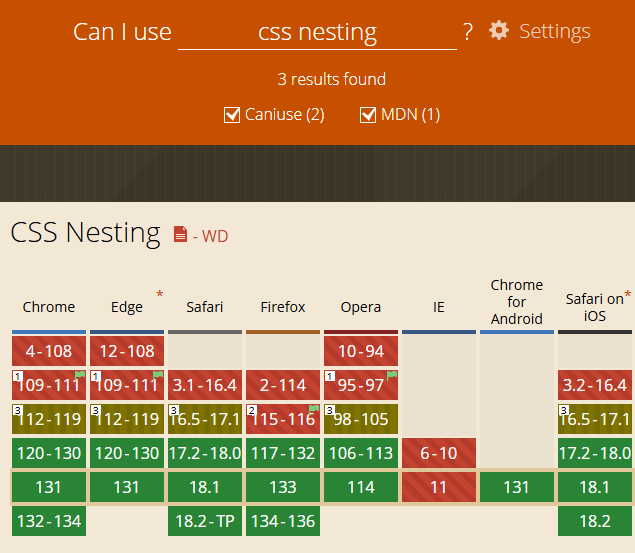Click the flag icon on Chrome 109-111
Image resolution: width=635 pixels, height=553 pixels.
tap(80, 374)
